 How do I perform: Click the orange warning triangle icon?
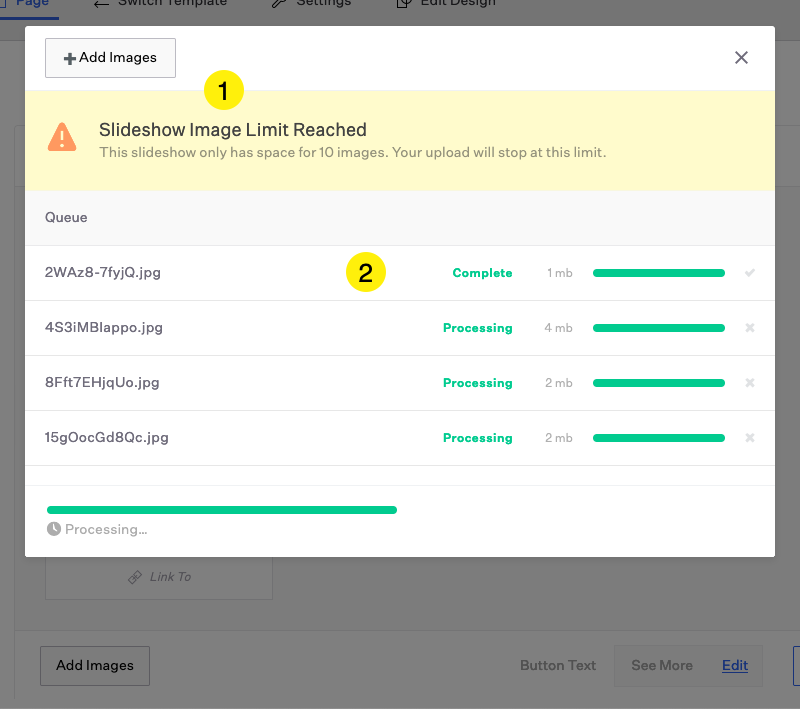(x=62, y=138)
